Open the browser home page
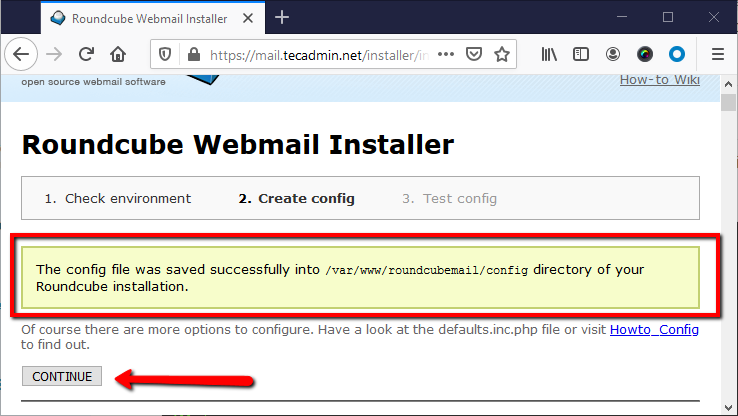The width and height of the screenshot is (738, 416). (x=118, y=55)
